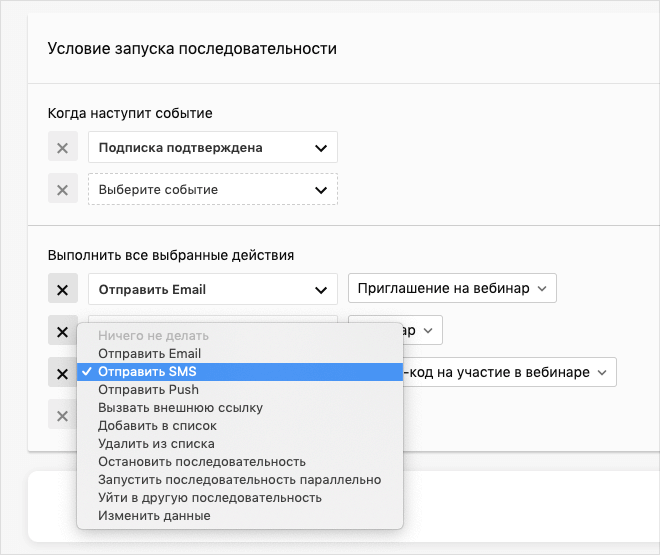Delete the 'Отправить Email' action row
Viewport: 660px width, 555px height.
click(63, 289)
